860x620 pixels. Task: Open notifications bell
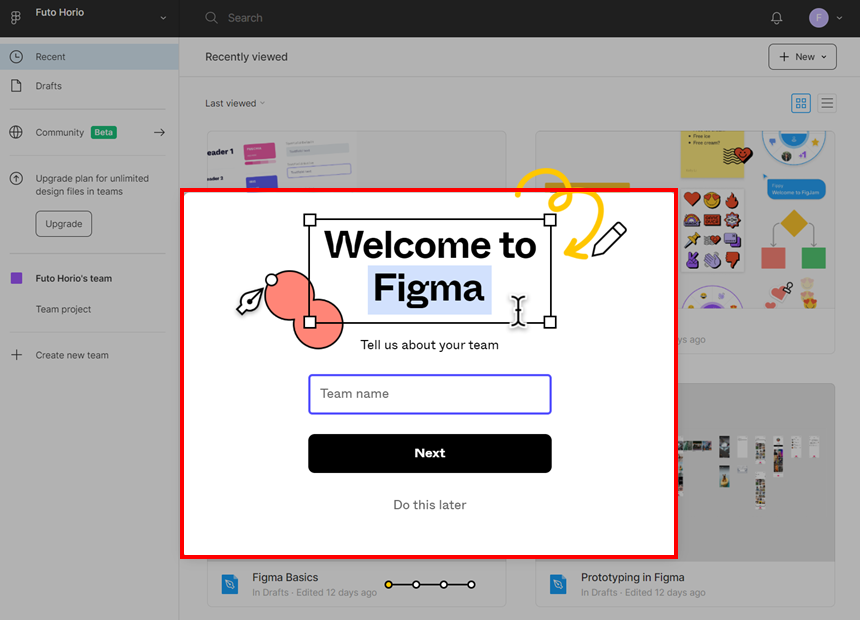pos(777,18)
